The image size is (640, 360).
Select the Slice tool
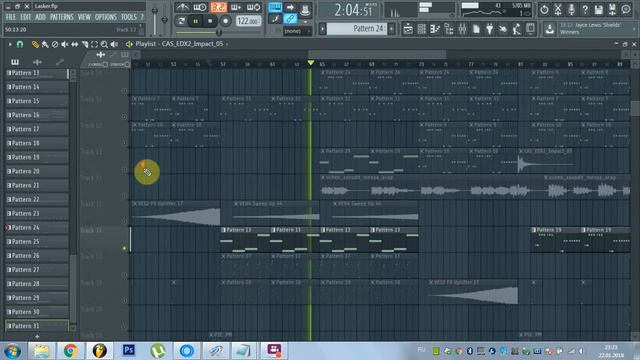84,44
